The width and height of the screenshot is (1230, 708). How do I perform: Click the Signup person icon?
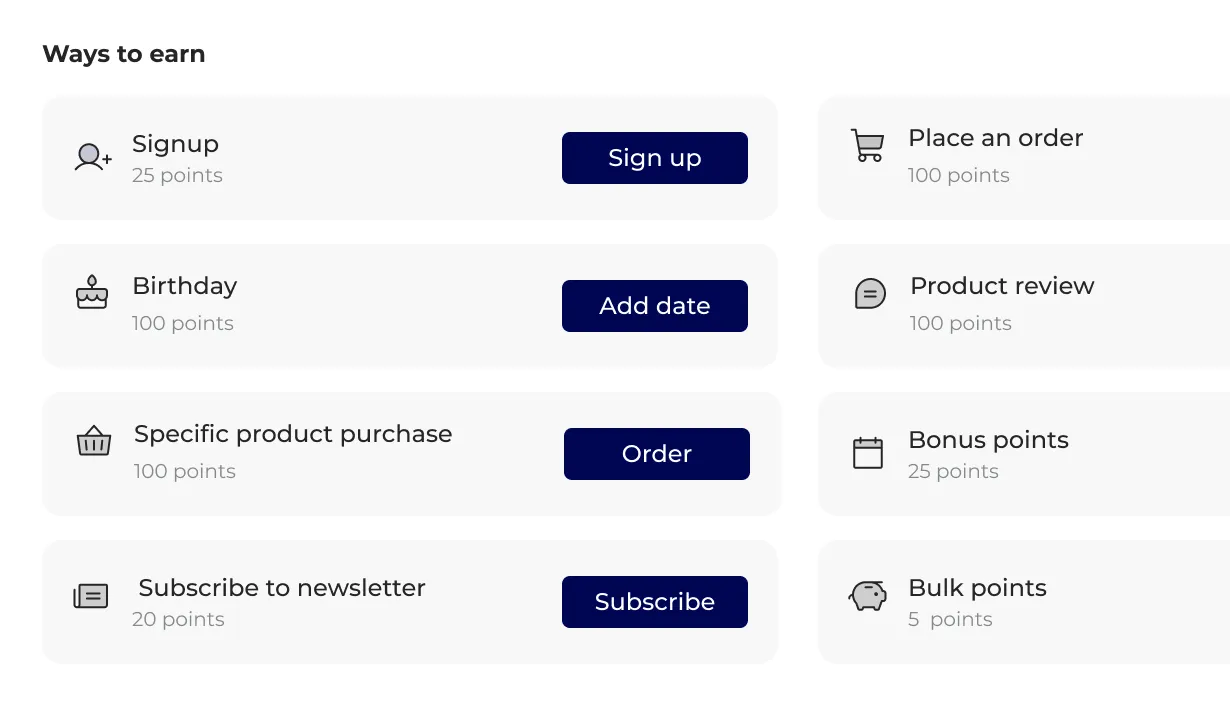[x=91, y=157]
